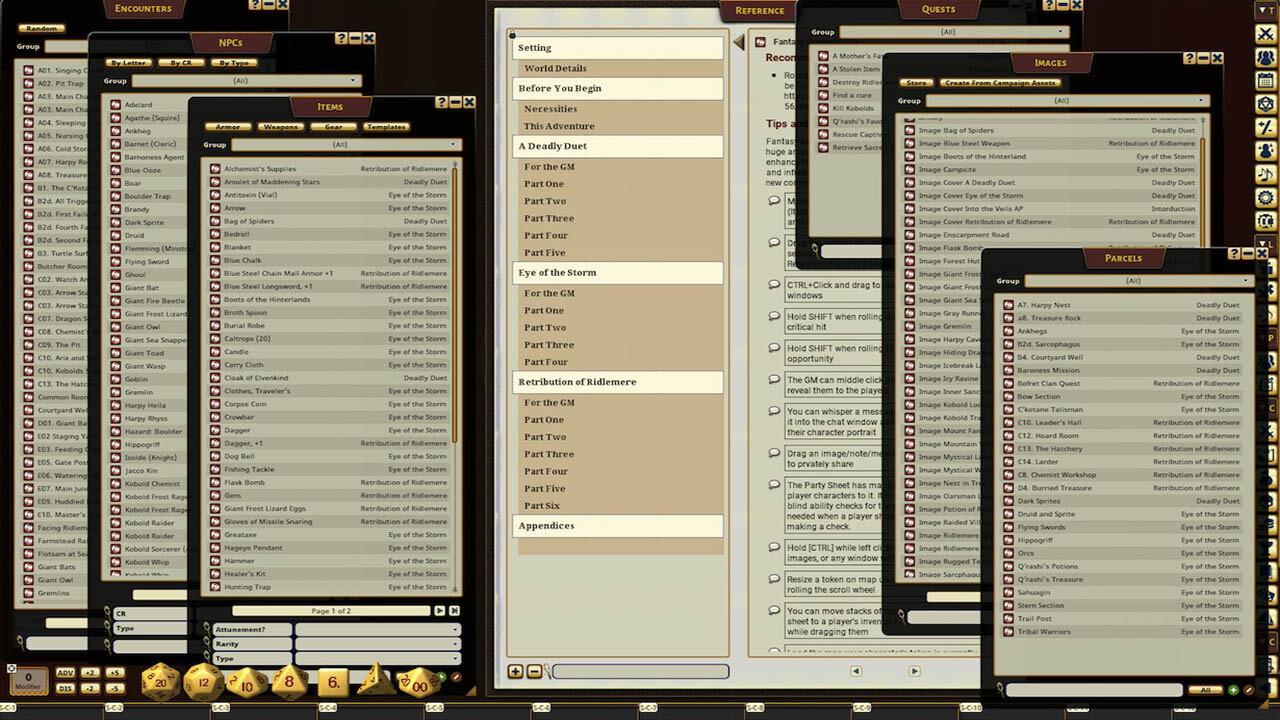The width and height of the screenshot is (1280, 720).
Task: Click the next page arrow in Items
Action: click(440, 610)
